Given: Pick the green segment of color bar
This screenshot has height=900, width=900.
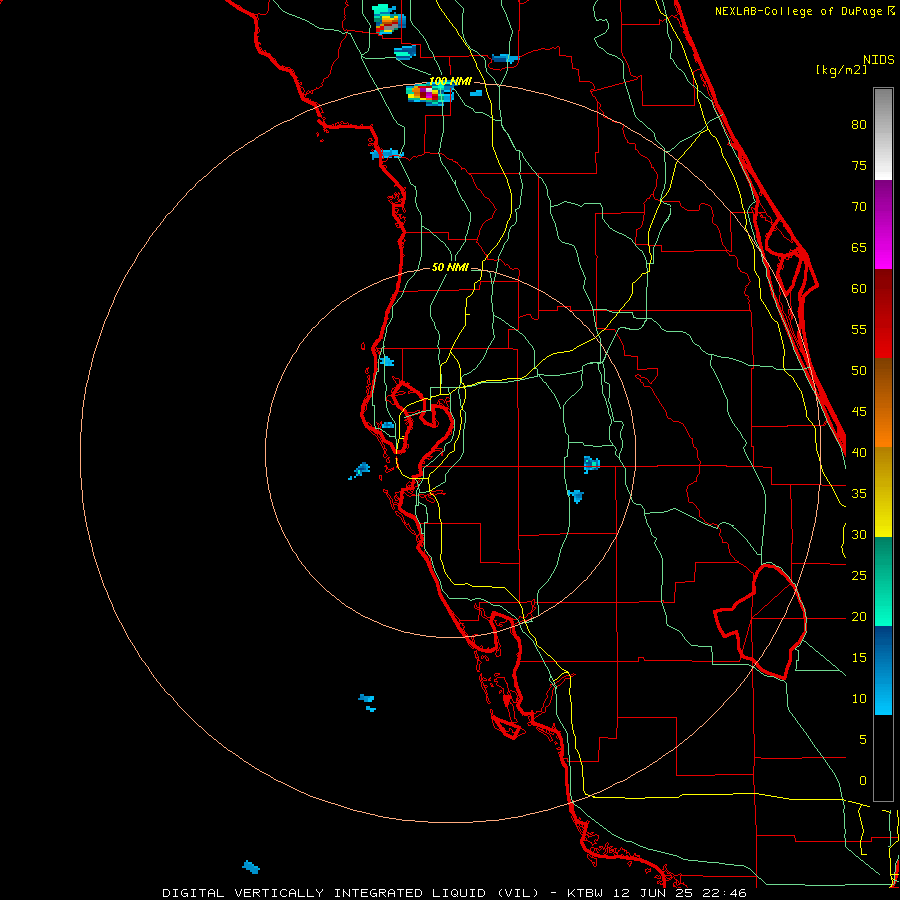Looking at the screenshot, I should click(883, 581).
